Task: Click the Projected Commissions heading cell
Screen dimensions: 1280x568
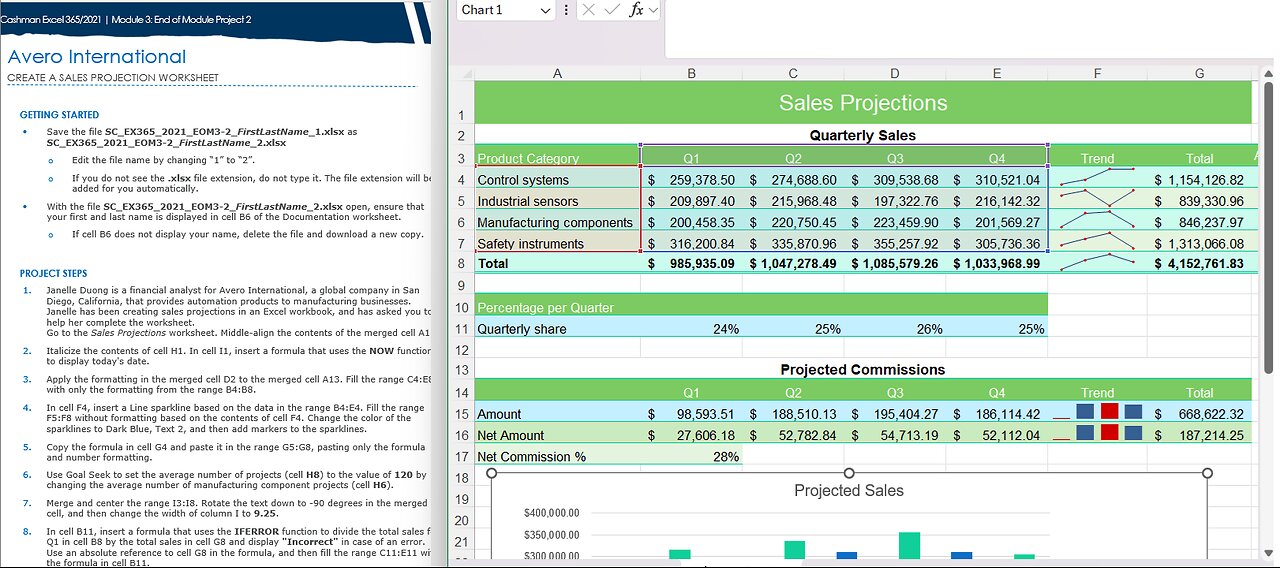Action: (863, 370)
